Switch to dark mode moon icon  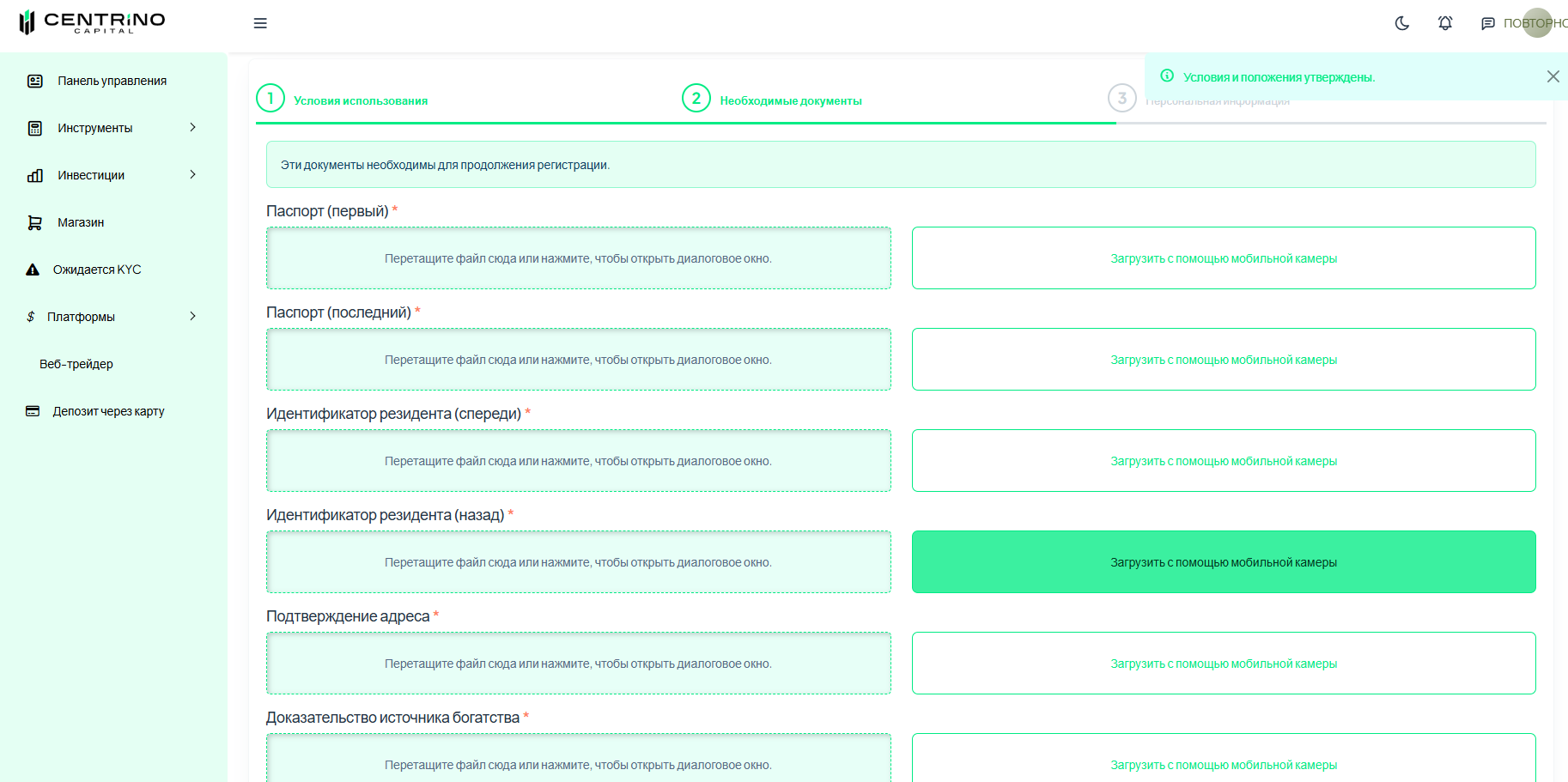click(1402, 23)
